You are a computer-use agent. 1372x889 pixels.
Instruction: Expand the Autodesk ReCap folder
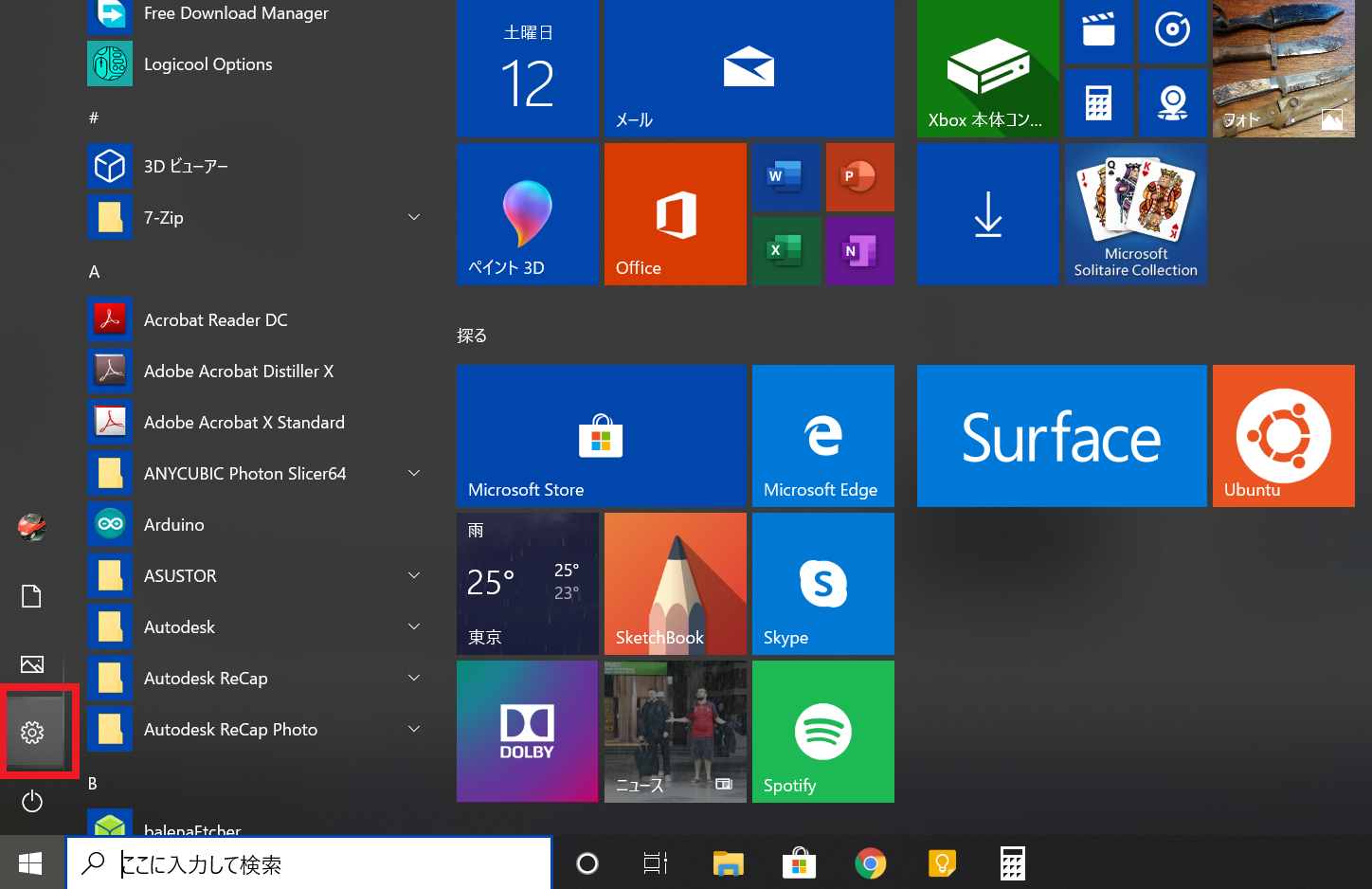(x=414, y=678)
